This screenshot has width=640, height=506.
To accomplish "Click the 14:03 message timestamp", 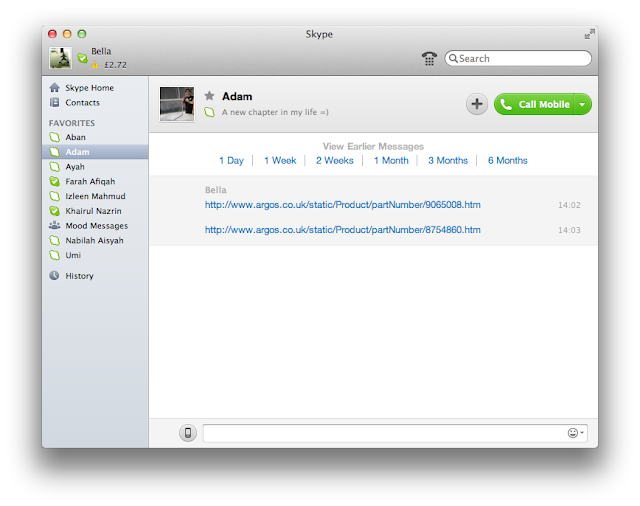I will point(569,230).
